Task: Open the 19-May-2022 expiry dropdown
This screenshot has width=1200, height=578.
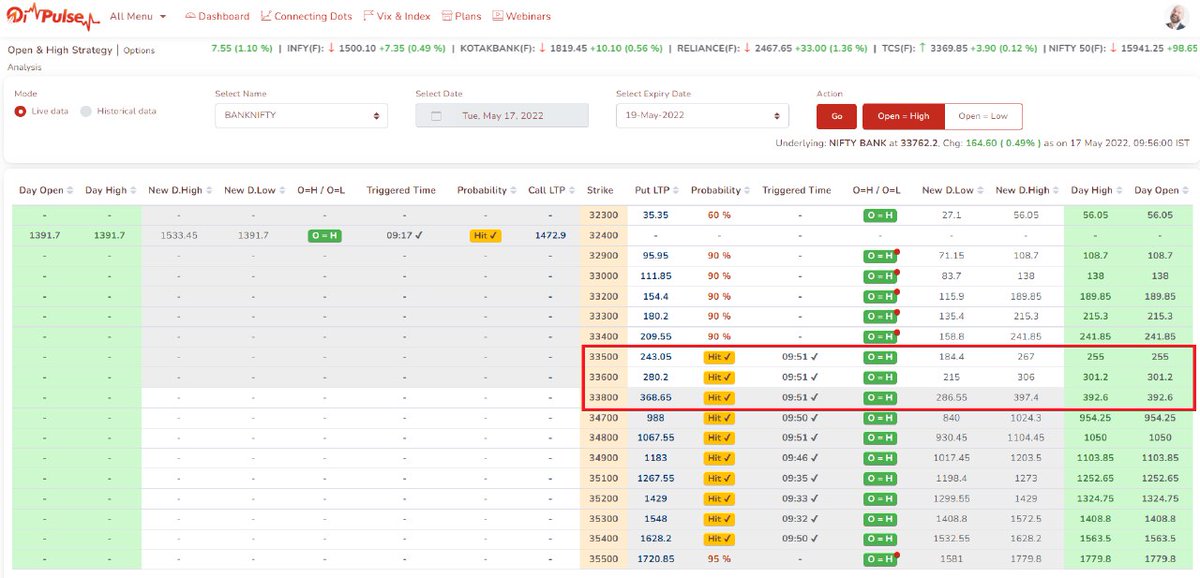Action: pyautogui.click(x=702, y=115)
